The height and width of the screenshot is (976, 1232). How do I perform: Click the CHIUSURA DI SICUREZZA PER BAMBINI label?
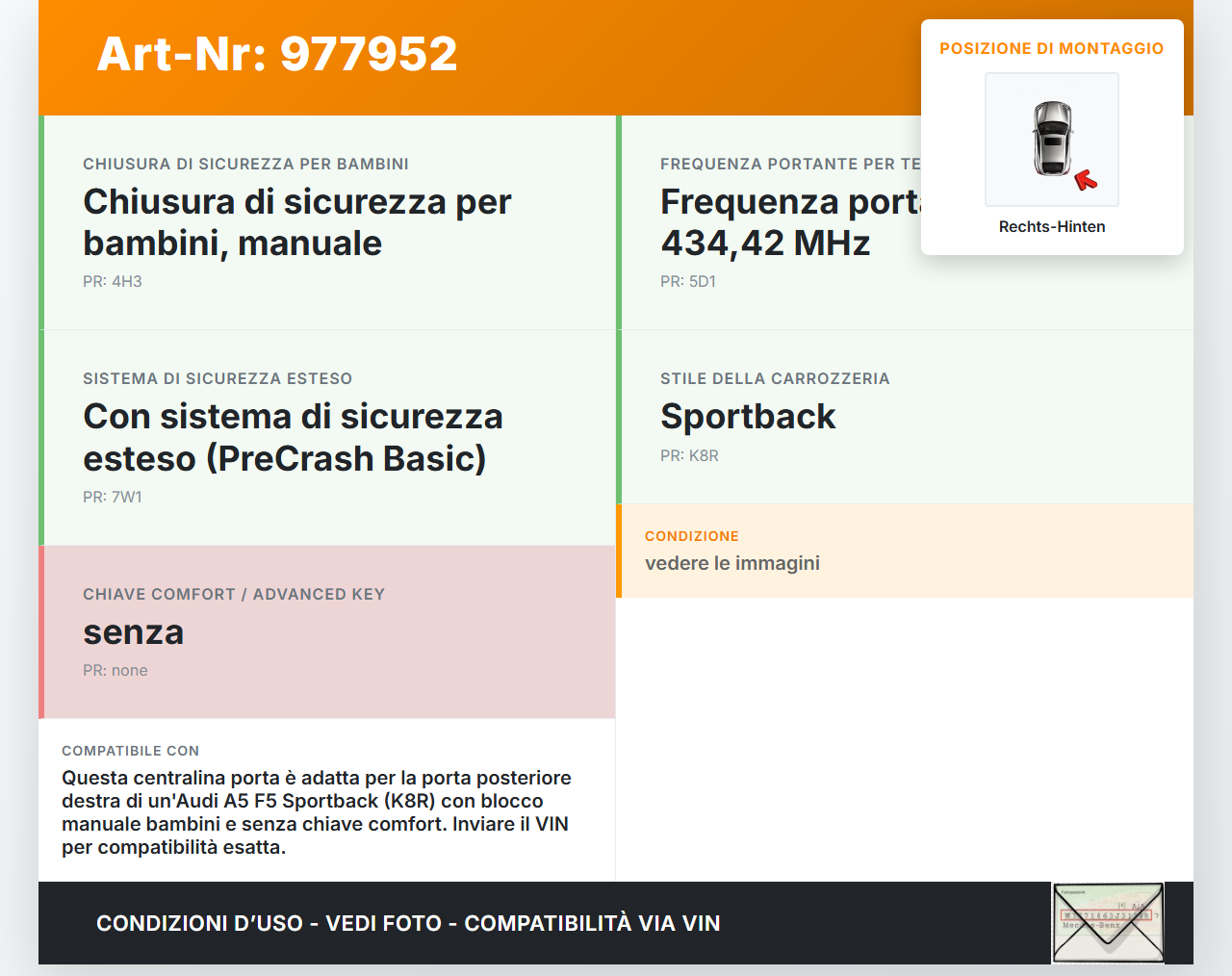click(245, 164)
